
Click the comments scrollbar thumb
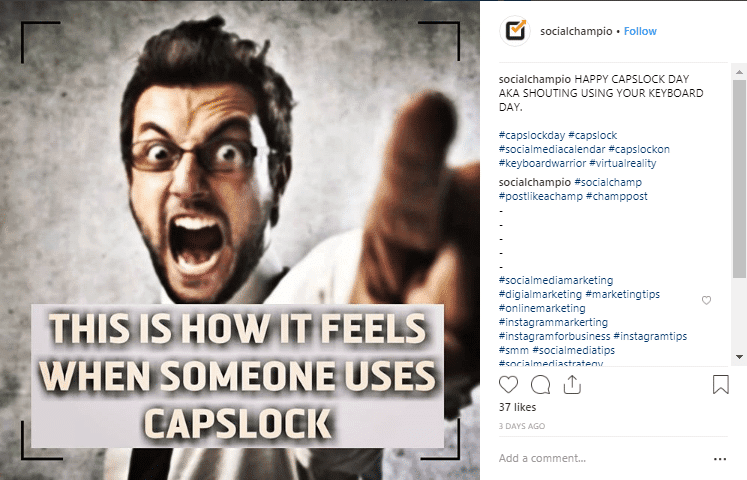tap(739, 179)
